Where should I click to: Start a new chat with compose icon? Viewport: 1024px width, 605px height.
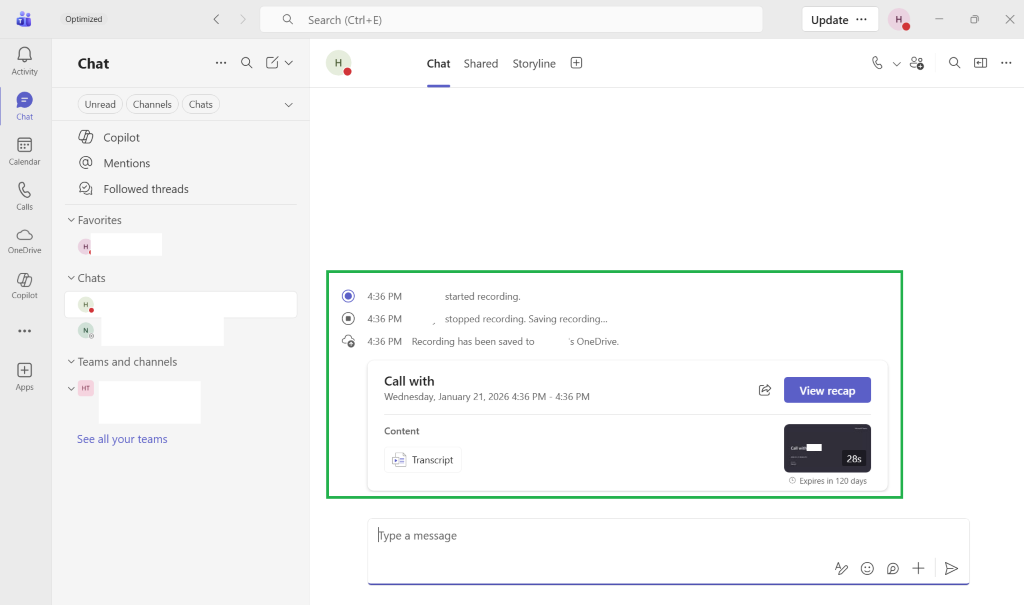coord(272,63)
